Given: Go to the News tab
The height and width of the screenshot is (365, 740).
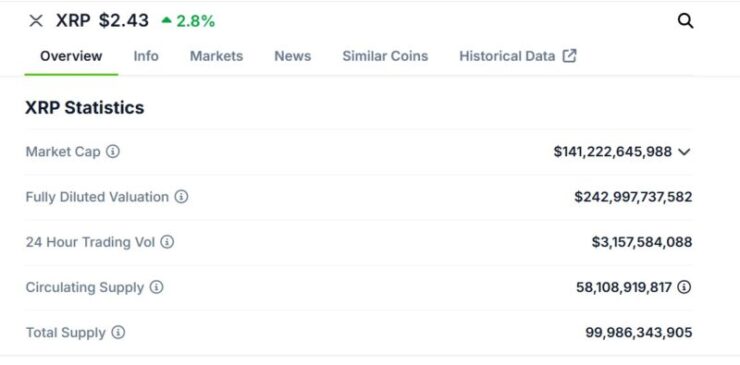Looking at the screenshot, I should click(x=293, y=56).
